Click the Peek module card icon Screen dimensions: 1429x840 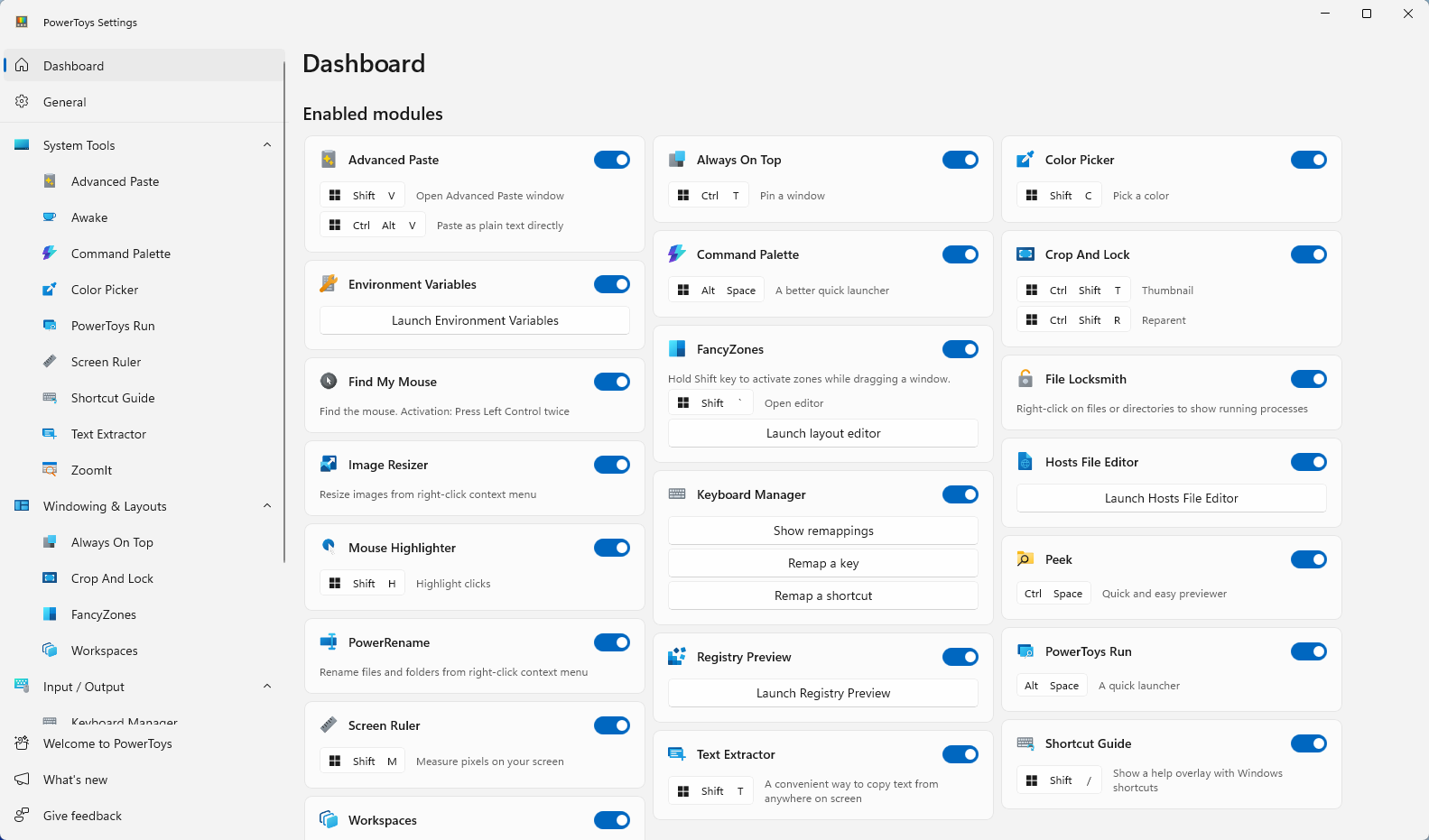click(1025, 559)
